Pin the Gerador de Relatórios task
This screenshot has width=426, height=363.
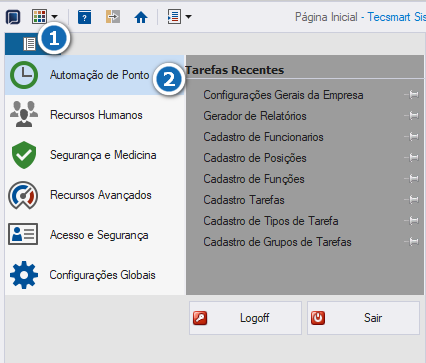412,116
